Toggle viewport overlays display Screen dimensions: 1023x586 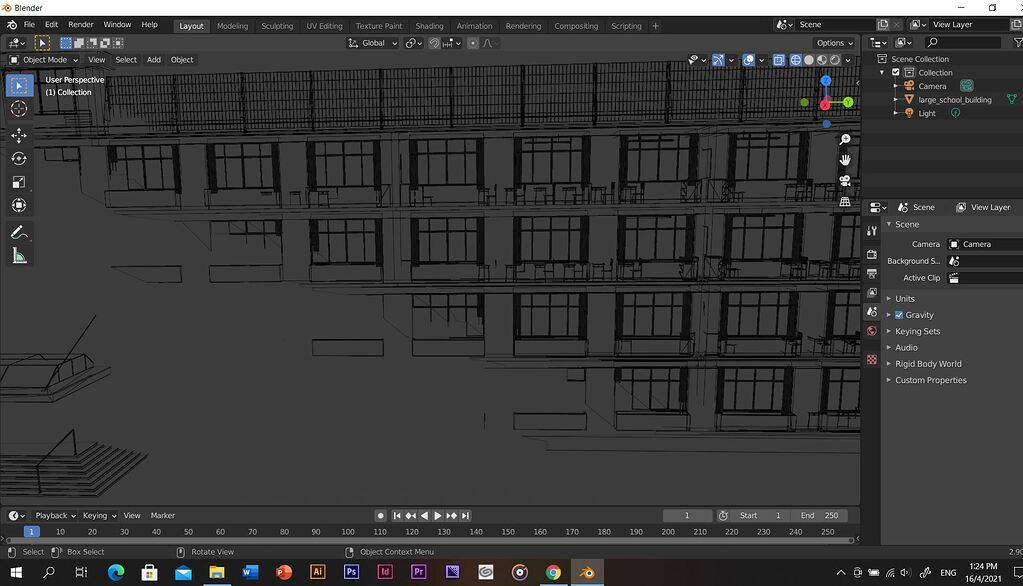coord(748,60)
